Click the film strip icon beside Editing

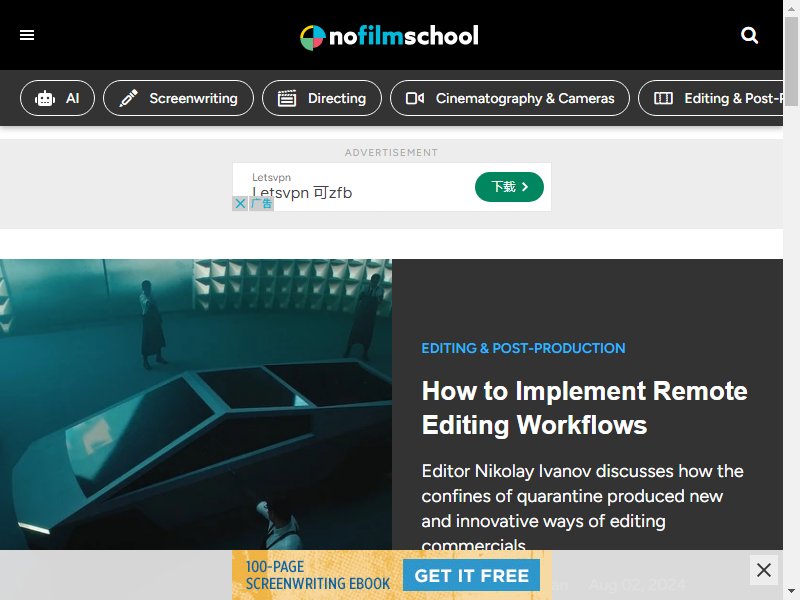coord(663,98)
